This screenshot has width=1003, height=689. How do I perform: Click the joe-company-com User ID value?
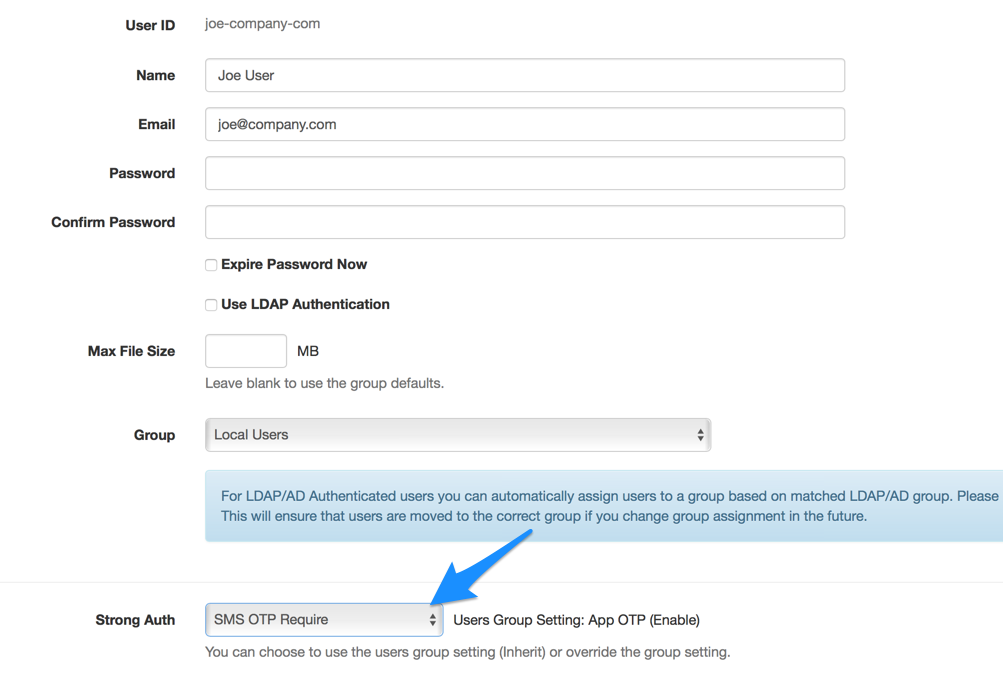pos(262,24)
